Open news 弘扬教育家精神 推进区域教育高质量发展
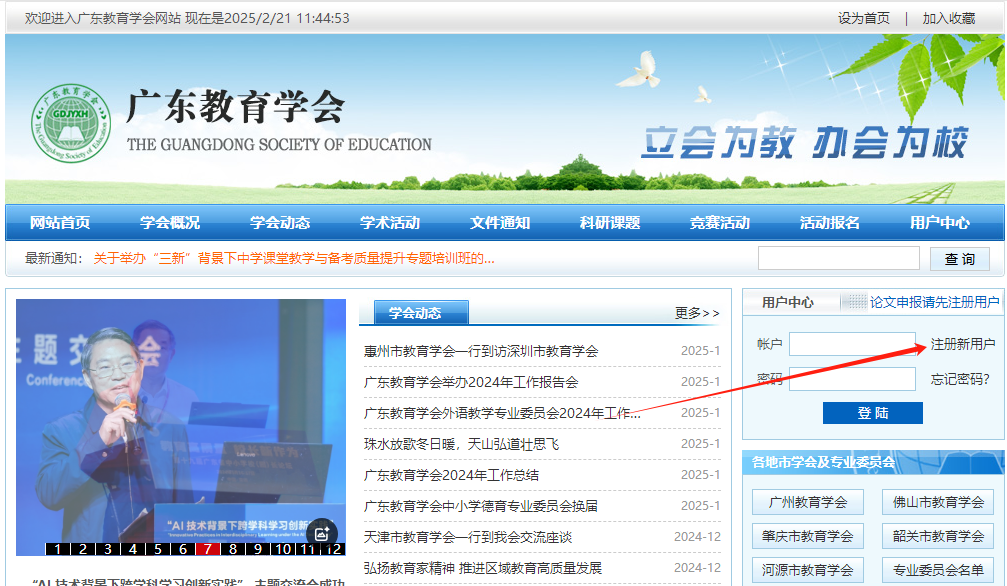Image resolution: width=1007 pixels, height=586 pixels. pyautogui.click(x=483, y=568)
